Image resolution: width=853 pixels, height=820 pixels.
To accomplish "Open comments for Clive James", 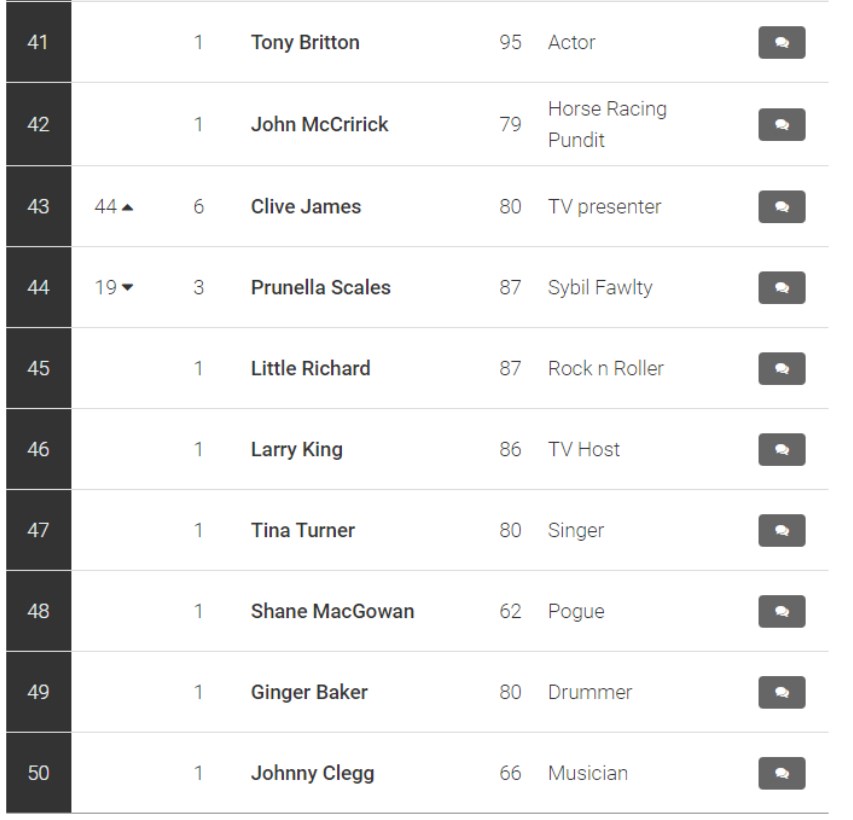I will [x=782, y=207].
